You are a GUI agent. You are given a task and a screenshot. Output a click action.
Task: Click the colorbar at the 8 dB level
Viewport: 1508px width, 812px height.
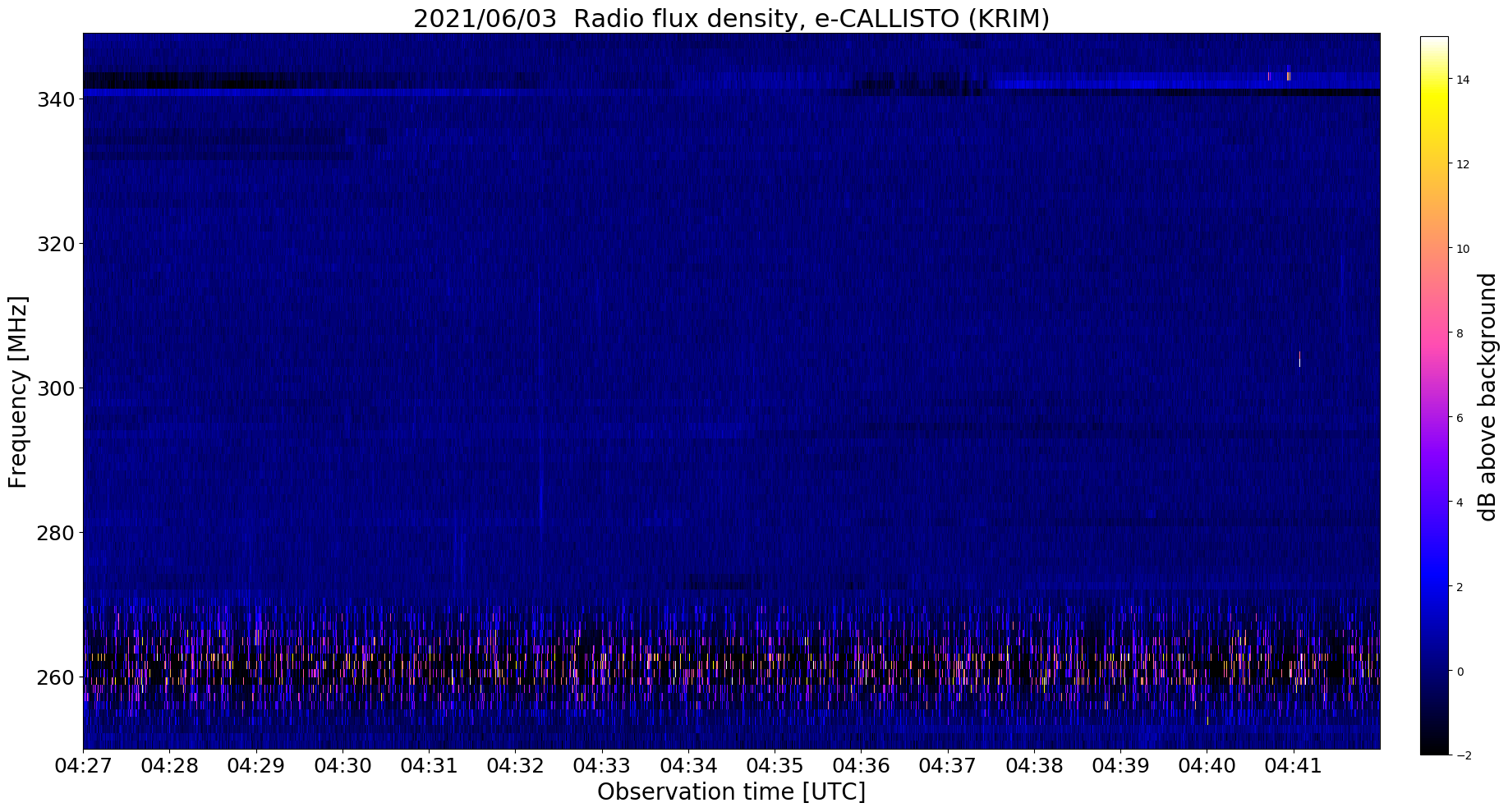(x=1434, y=333)
